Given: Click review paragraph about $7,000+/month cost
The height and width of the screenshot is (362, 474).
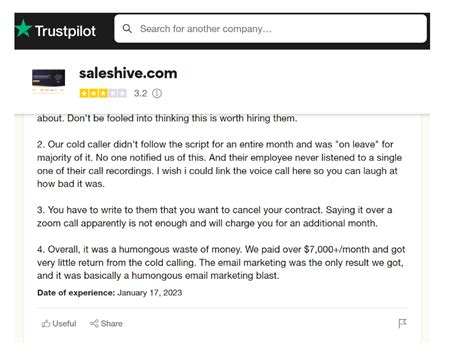Looking at the screenshot, I should (x=221, y=262).
